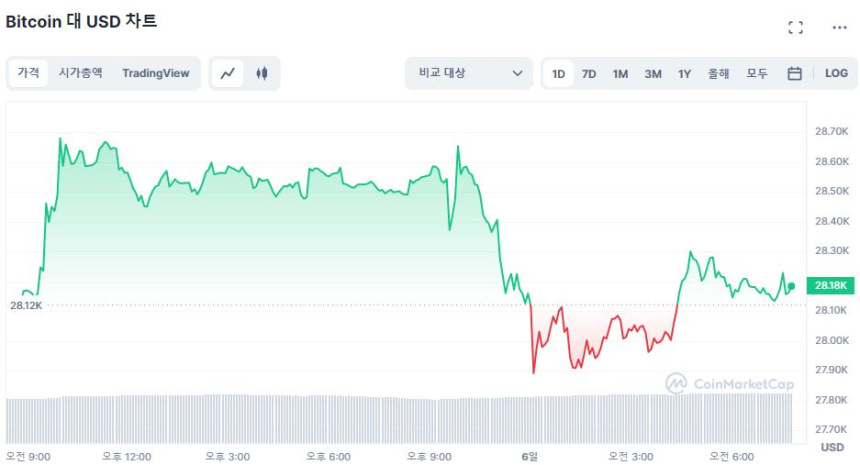Switch to the 가격 price tab
The height and width of the screenshot is (465, 860).
coord(28,73)
